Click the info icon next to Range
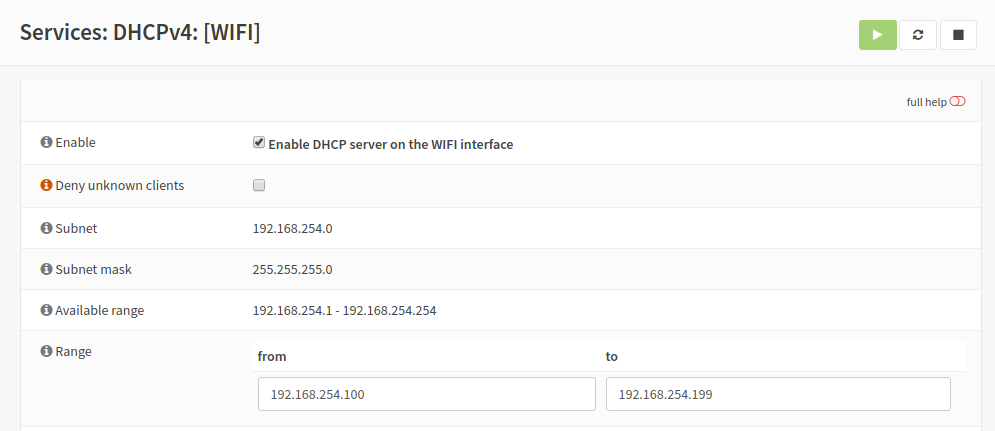 point(46,351)
